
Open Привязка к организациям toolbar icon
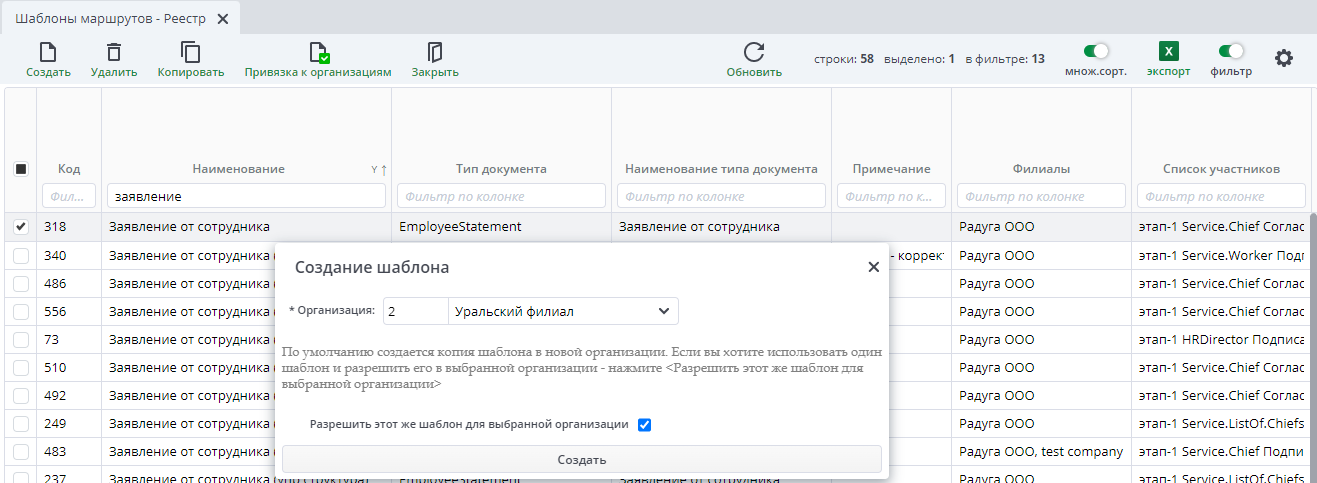(318, 53)
